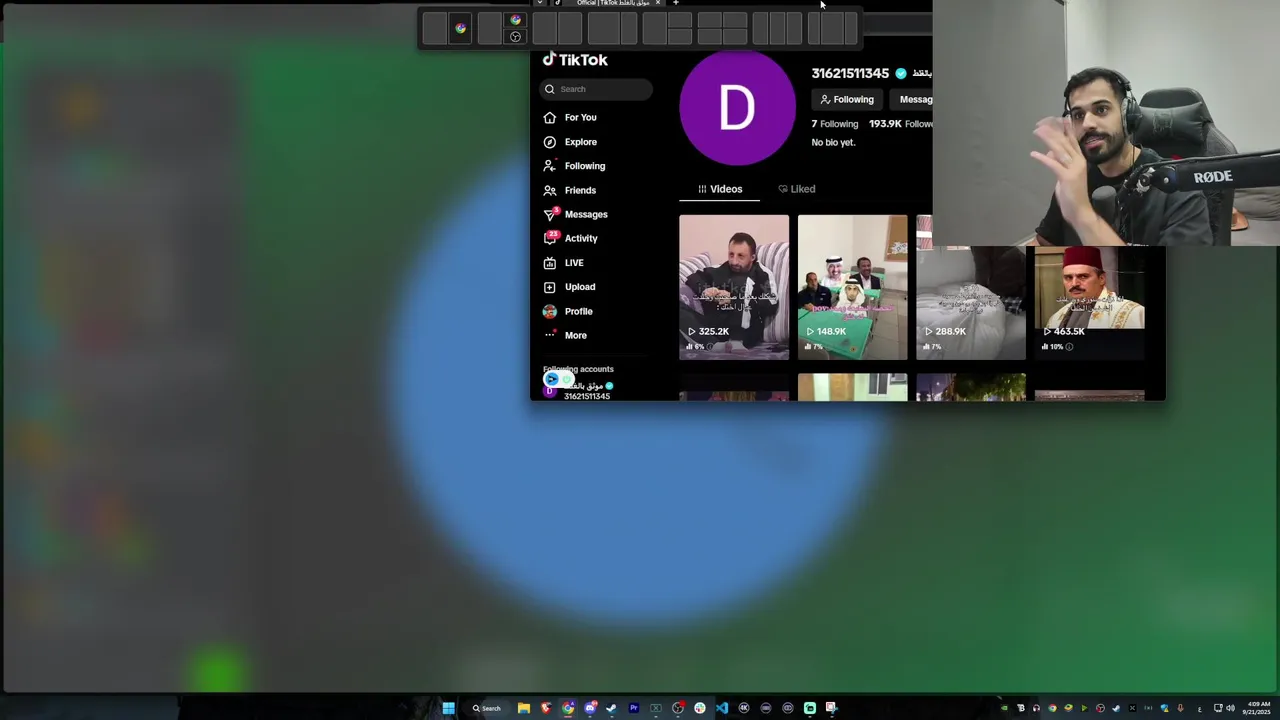Click the plus Upload icon
Screen dimensions: 1280x720
tap(549, 287)
